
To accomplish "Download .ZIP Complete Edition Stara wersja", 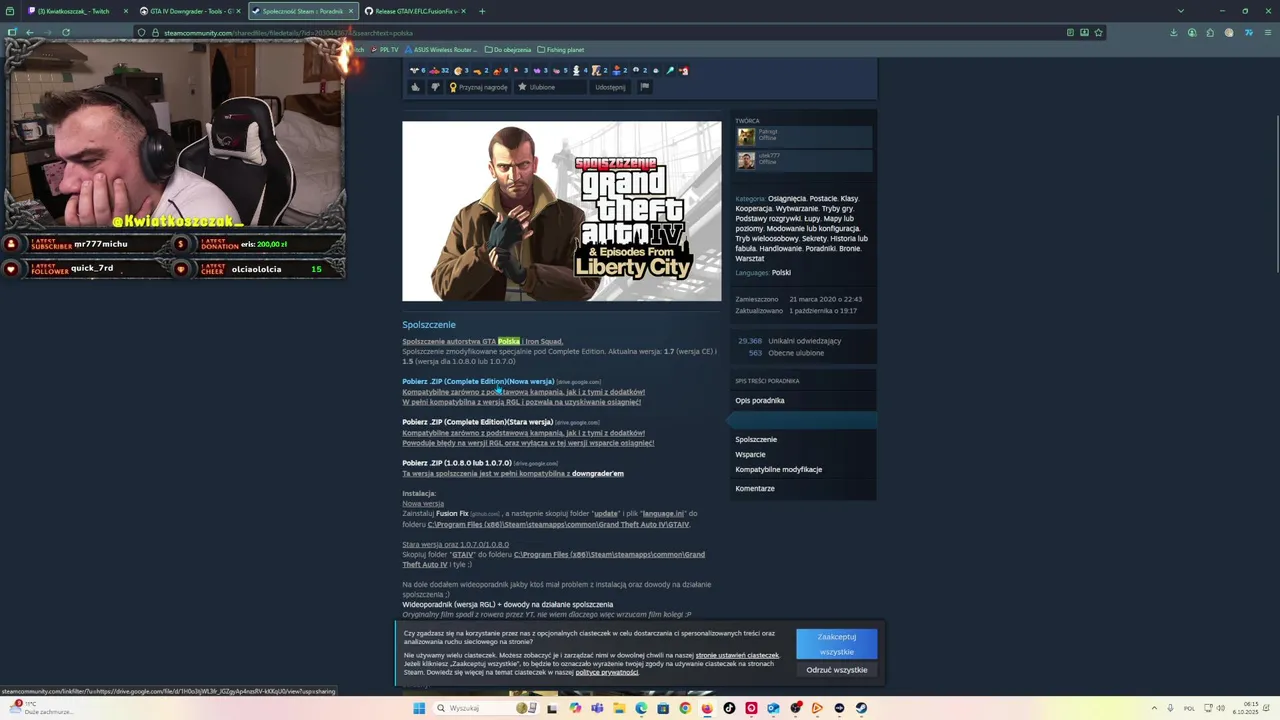I will tap(478, 422).
